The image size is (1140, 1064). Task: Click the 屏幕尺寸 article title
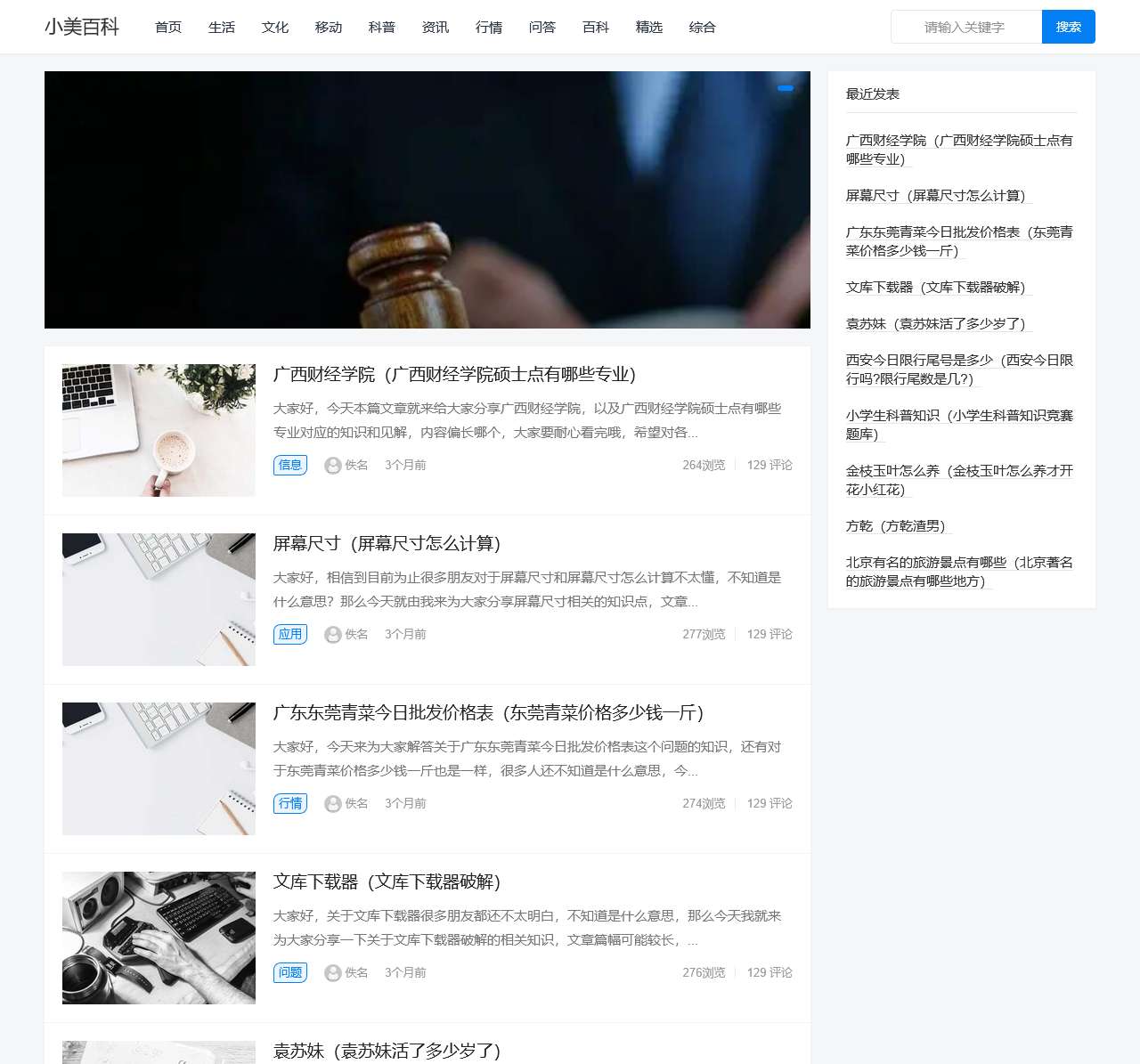(387, 543)
